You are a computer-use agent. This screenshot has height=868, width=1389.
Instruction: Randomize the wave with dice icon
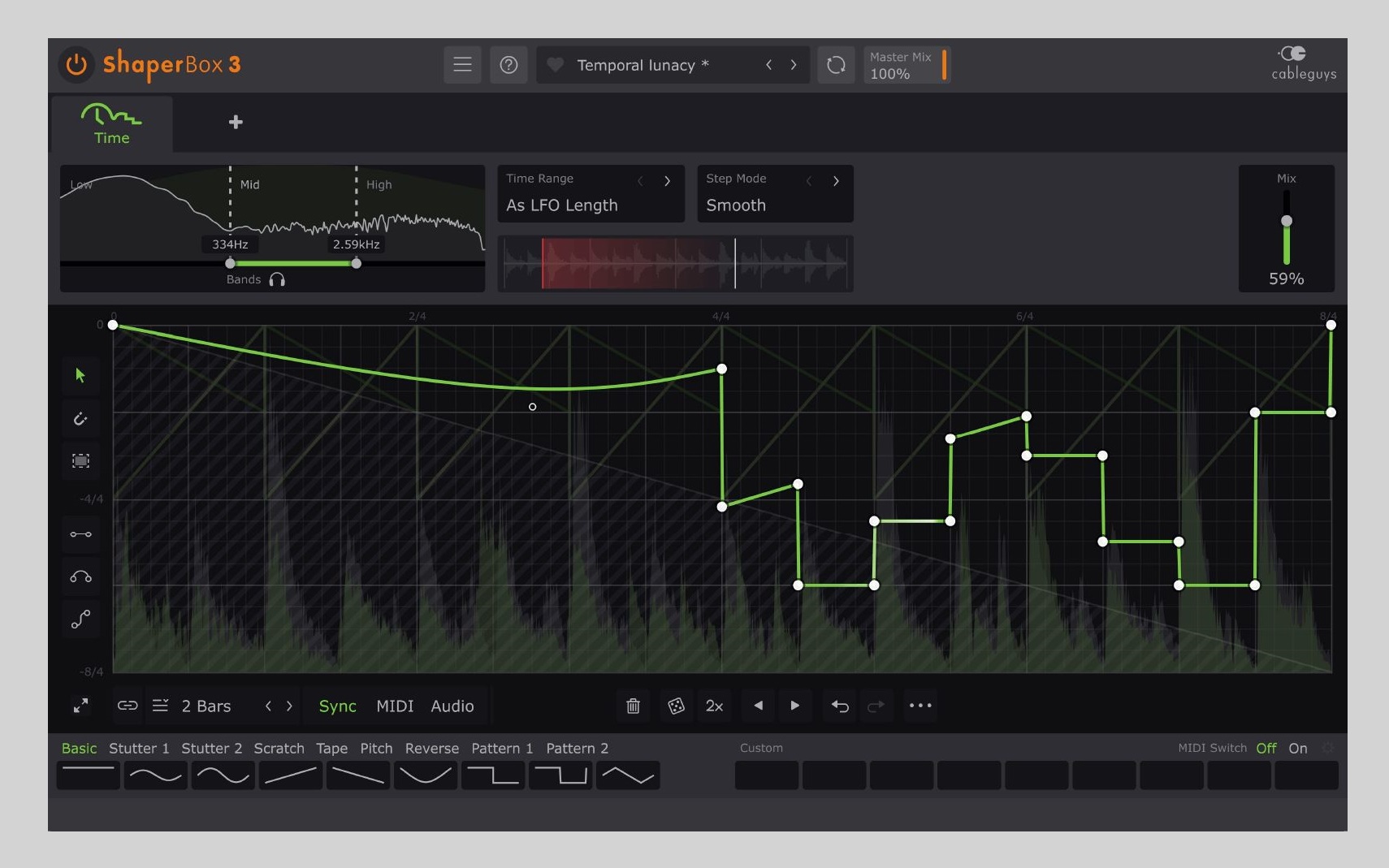click(676, 706)
